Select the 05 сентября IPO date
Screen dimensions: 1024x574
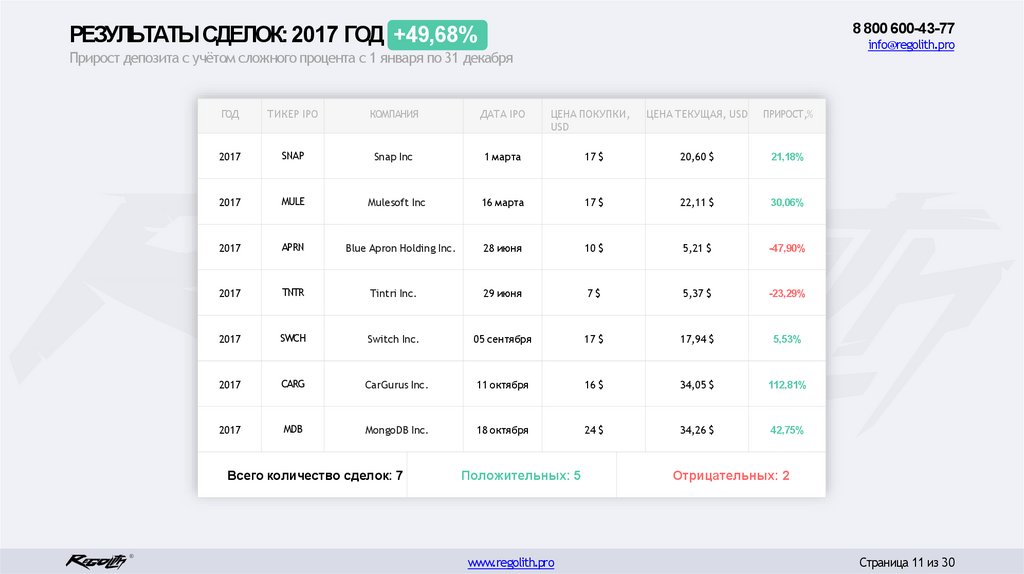click(x=502, y=339)
